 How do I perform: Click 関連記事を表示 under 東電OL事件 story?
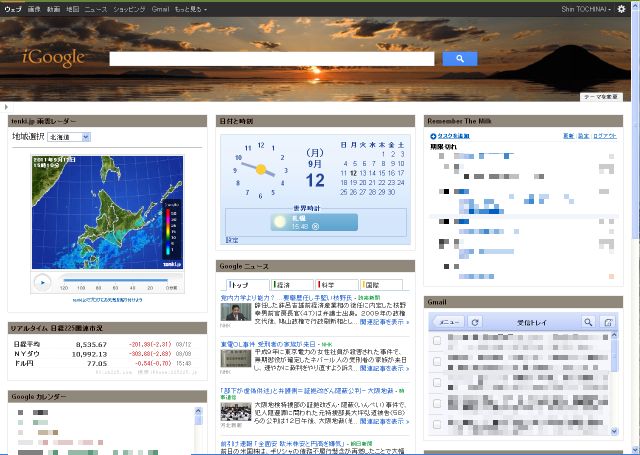384,368
